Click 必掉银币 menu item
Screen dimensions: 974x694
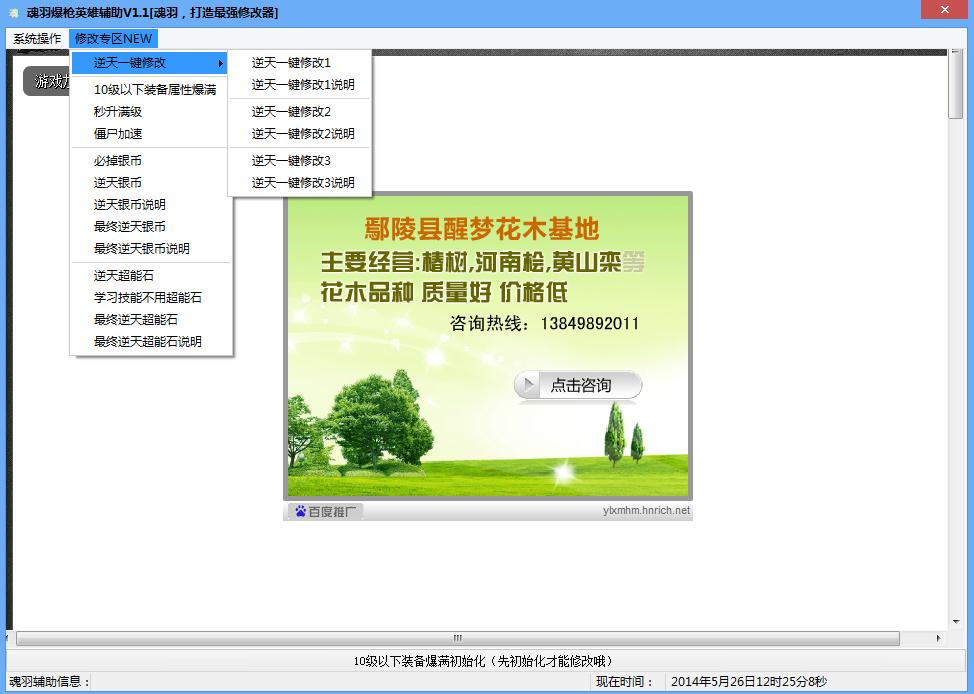[x=118, y=161]
